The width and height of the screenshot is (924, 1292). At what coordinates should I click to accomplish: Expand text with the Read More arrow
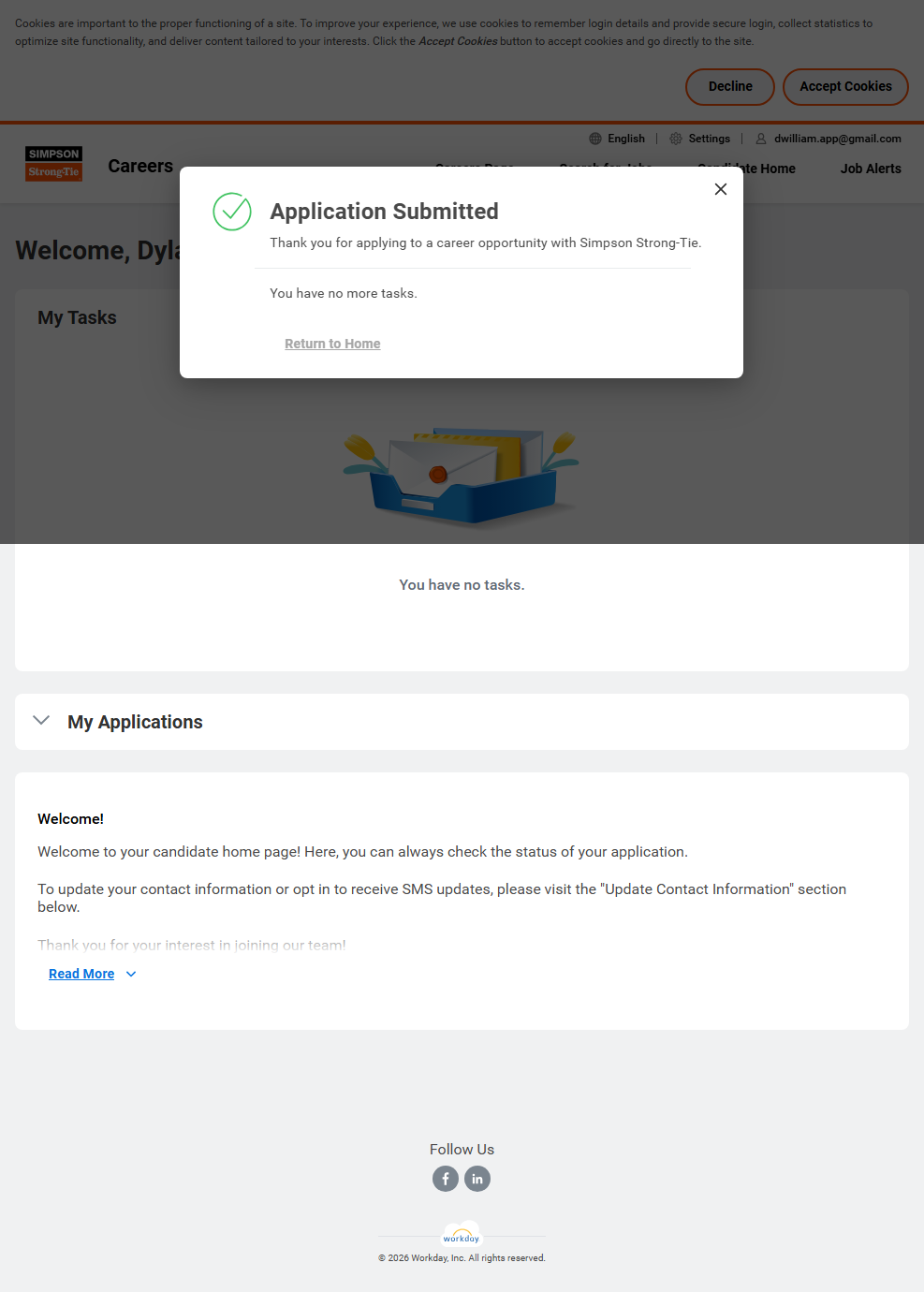coord(131,975)
